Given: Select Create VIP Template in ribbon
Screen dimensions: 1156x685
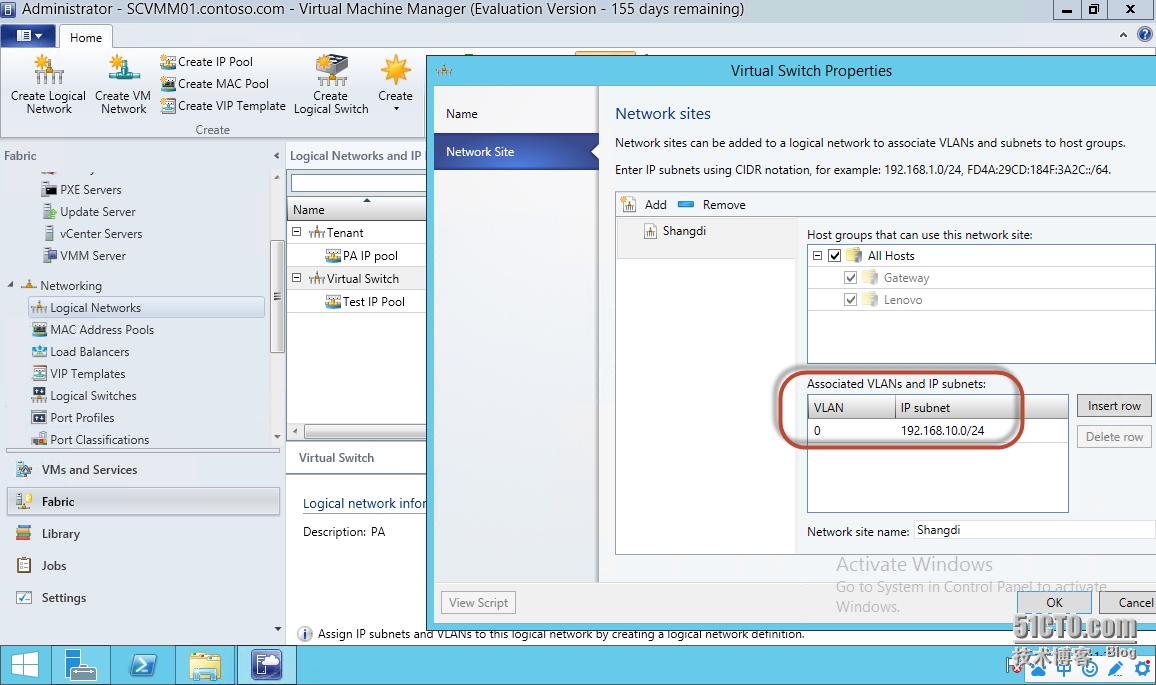Looking at the screenshot, I should coord(223,106).
